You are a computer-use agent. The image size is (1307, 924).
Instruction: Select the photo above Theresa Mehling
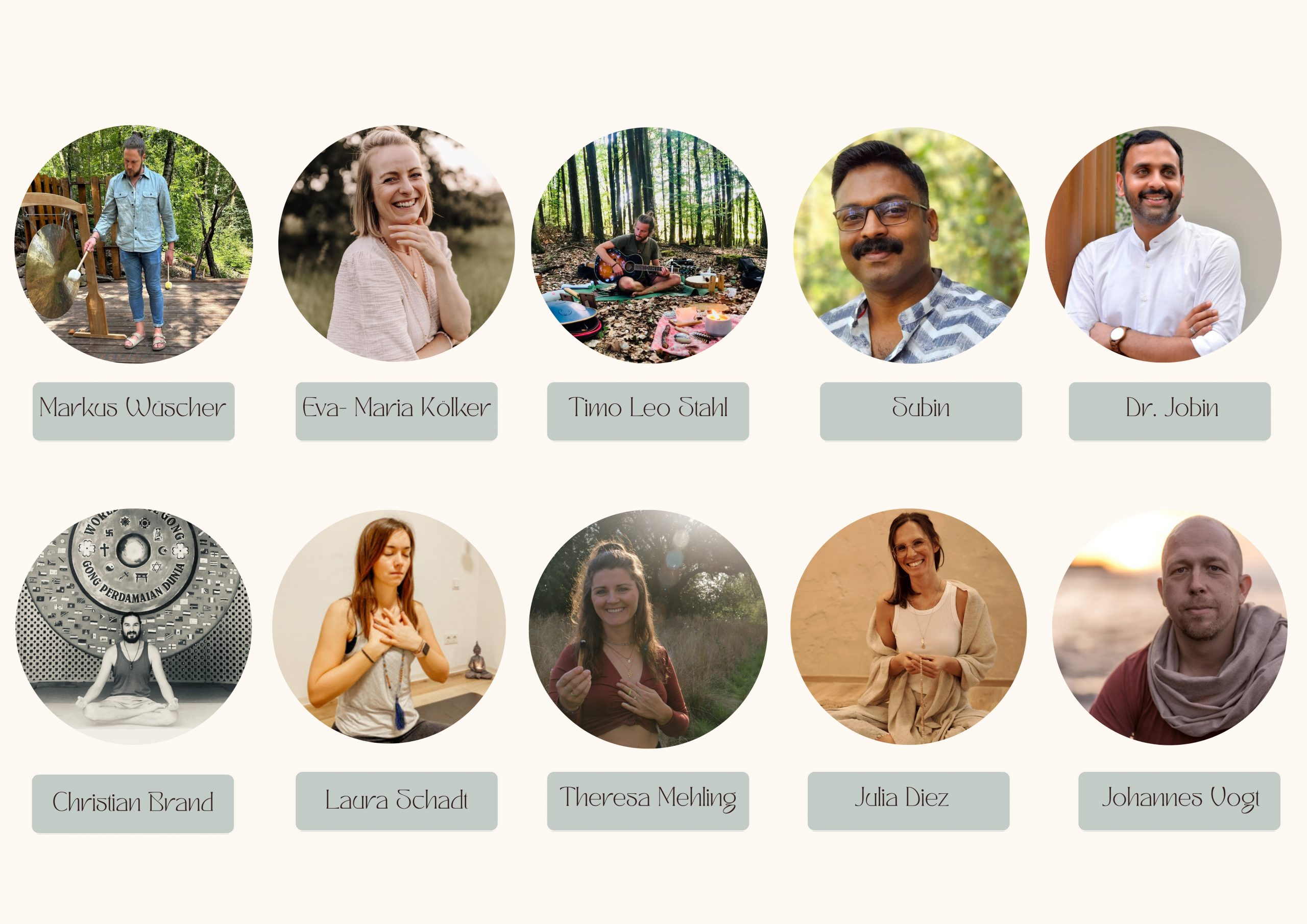coord(648,629)
